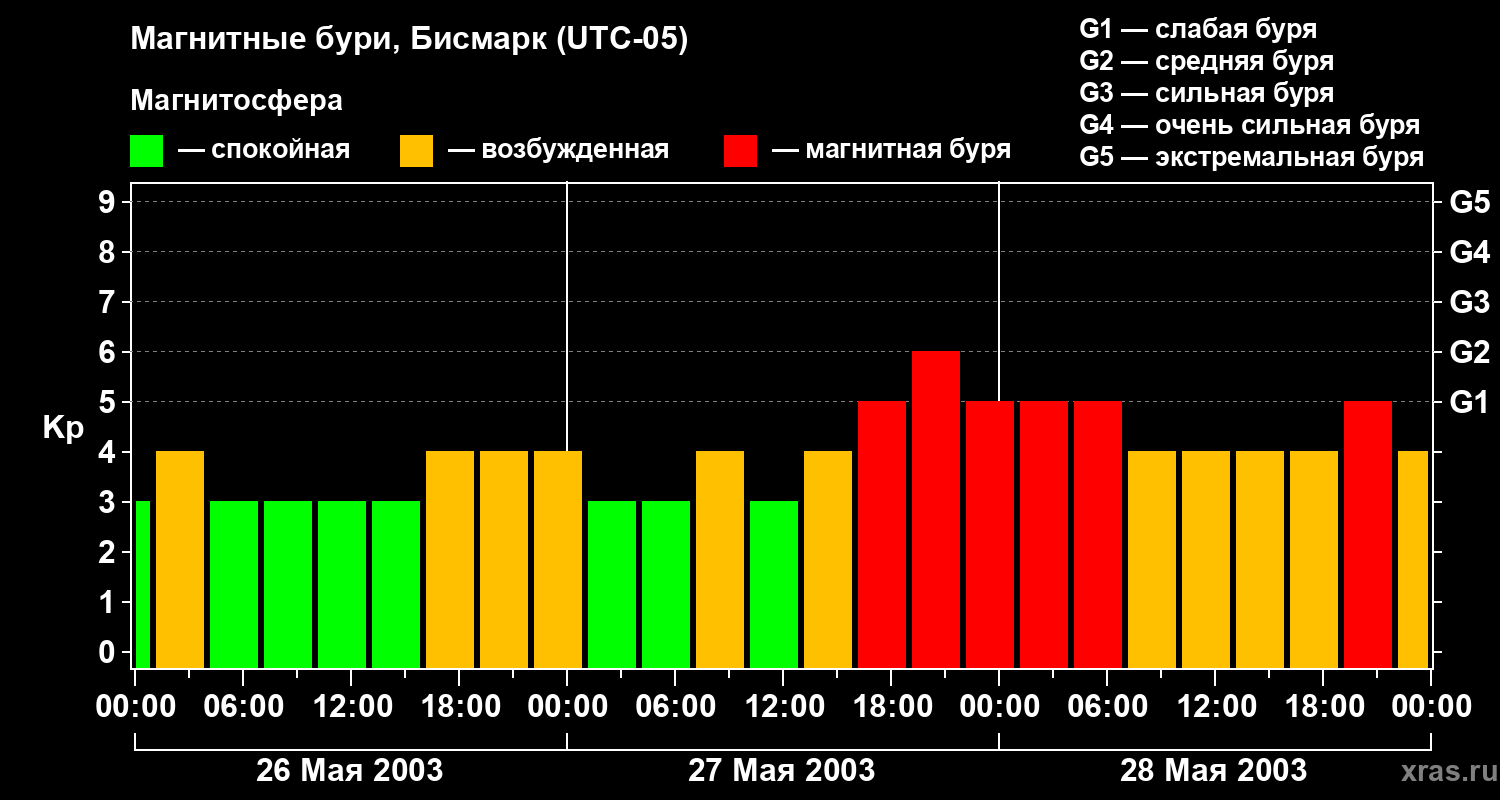
Task: Click the orange bar just before the first red bar
Action: click(828, 559)
